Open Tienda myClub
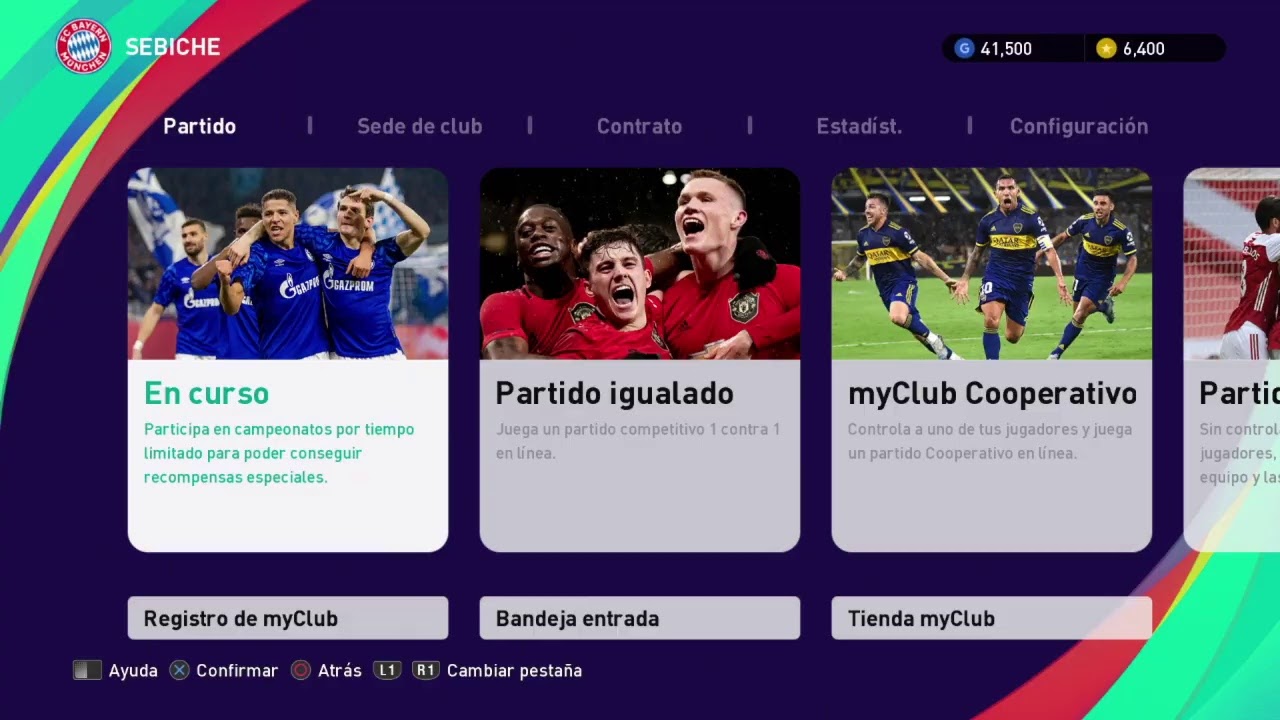Viewport: 1280px width, 720px height. [992, 618]
